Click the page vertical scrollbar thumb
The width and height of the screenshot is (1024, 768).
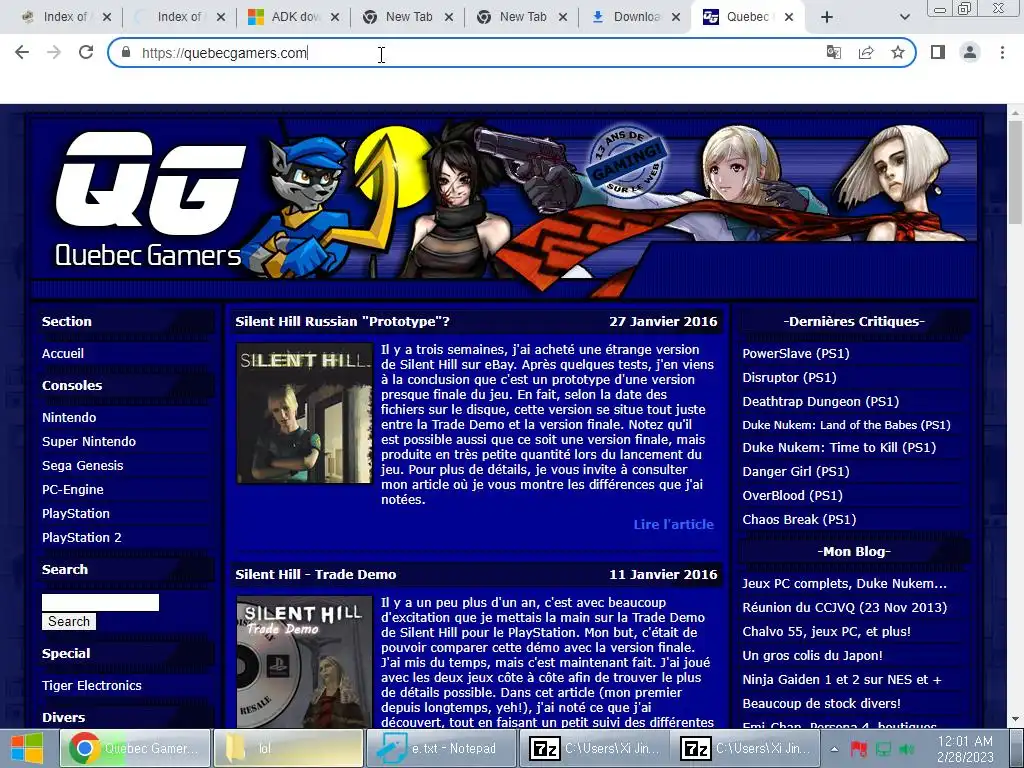[x=1016, y=173]
